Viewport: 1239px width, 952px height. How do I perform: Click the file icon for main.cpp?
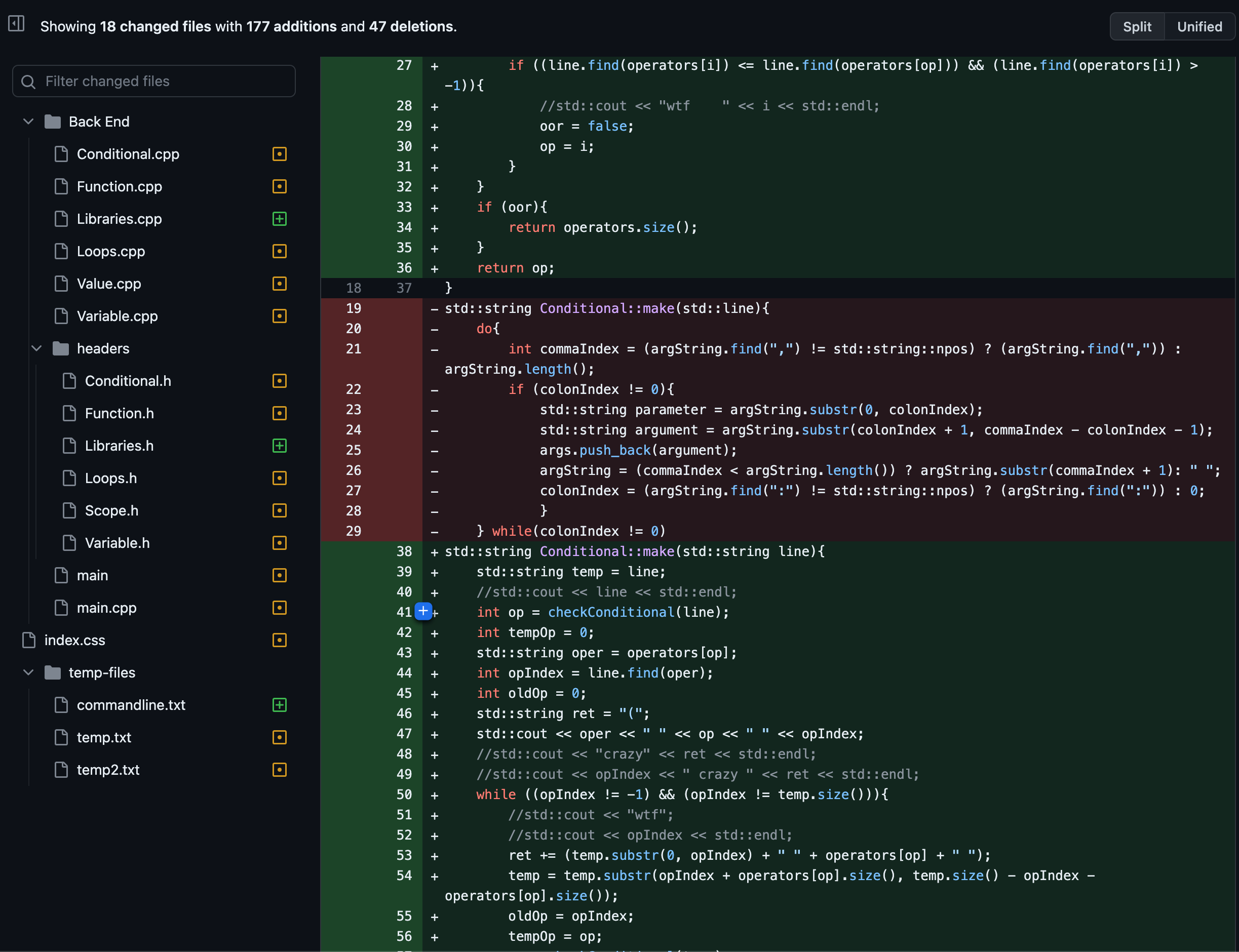tap(61, 608)
